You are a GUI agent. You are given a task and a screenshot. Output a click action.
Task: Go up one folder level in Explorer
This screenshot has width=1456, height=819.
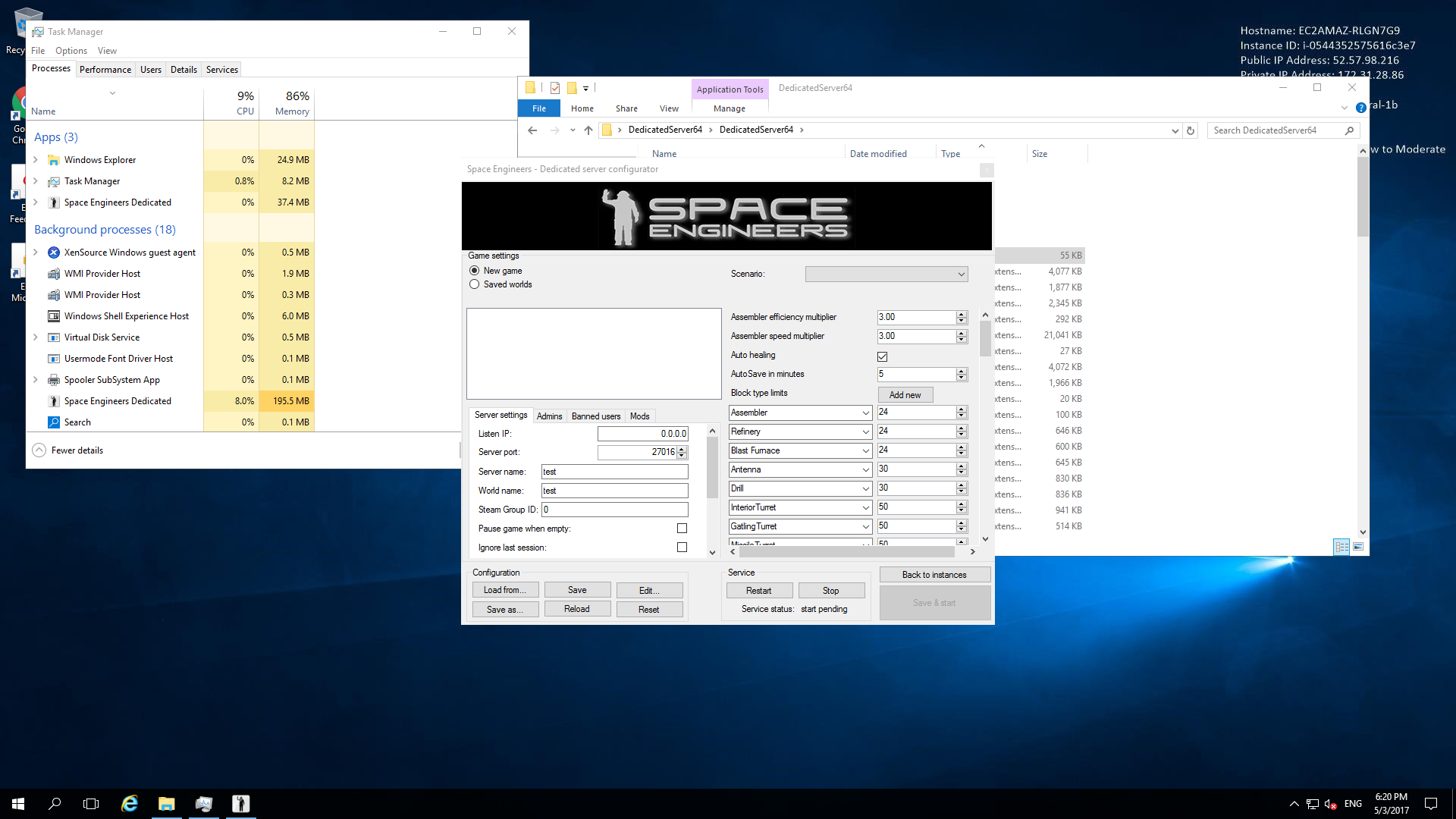coord(588,130)
